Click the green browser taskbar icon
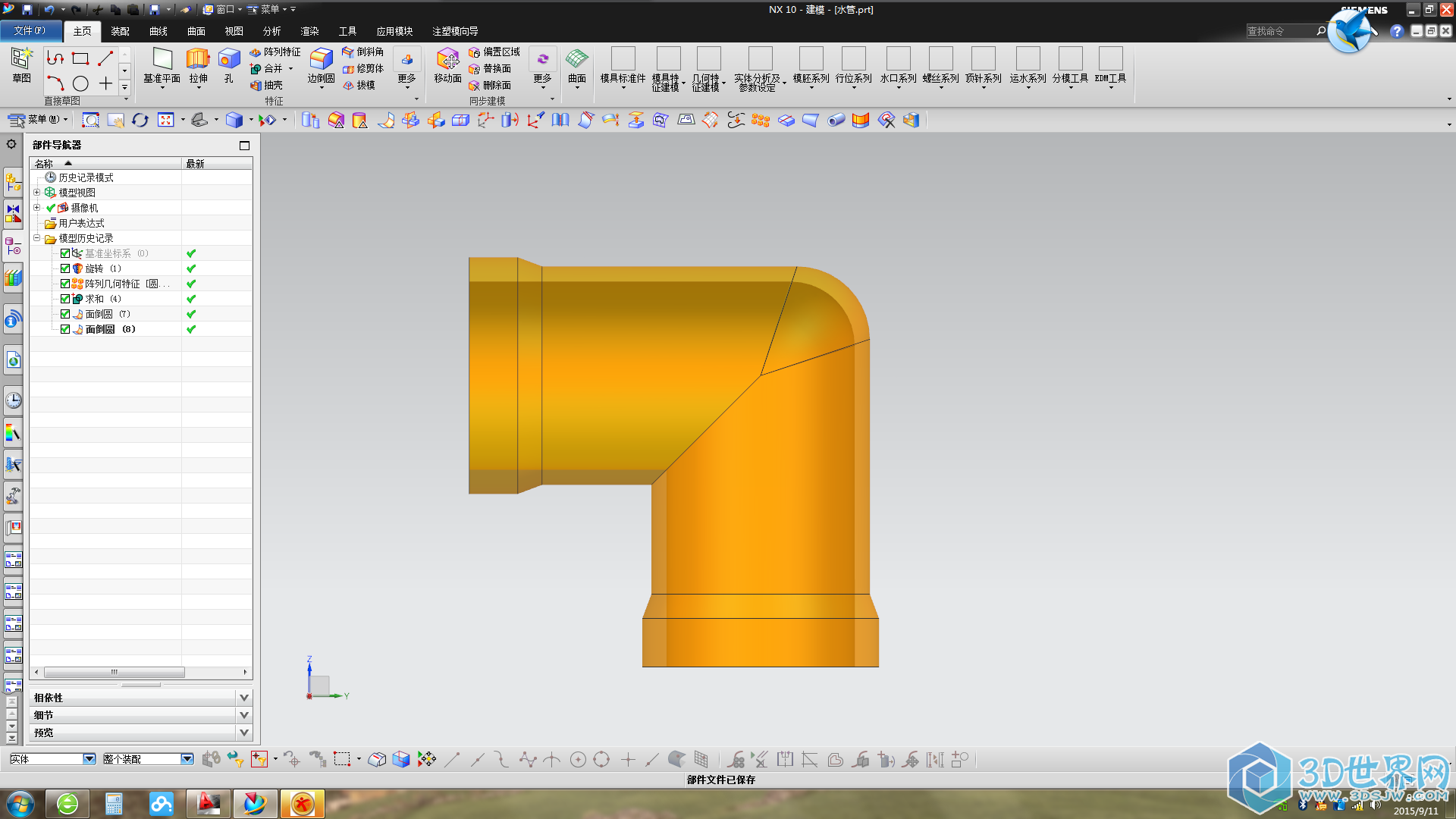Viewport: 1456px width, 819px height. 67,804
